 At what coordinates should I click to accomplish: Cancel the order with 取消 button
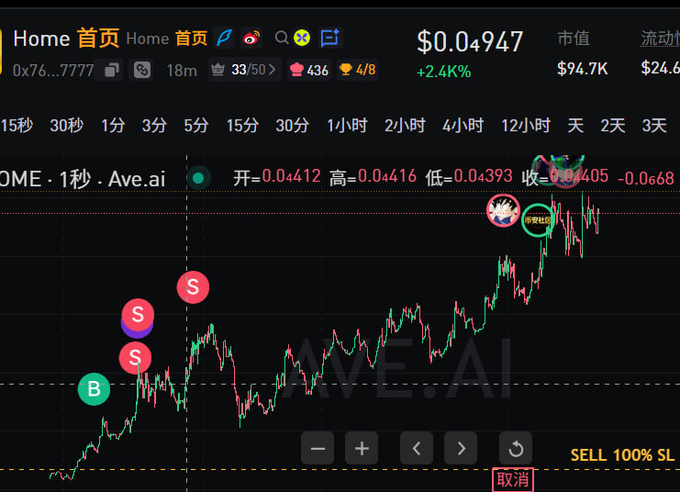pyautogui.click(x=513, y=479)
